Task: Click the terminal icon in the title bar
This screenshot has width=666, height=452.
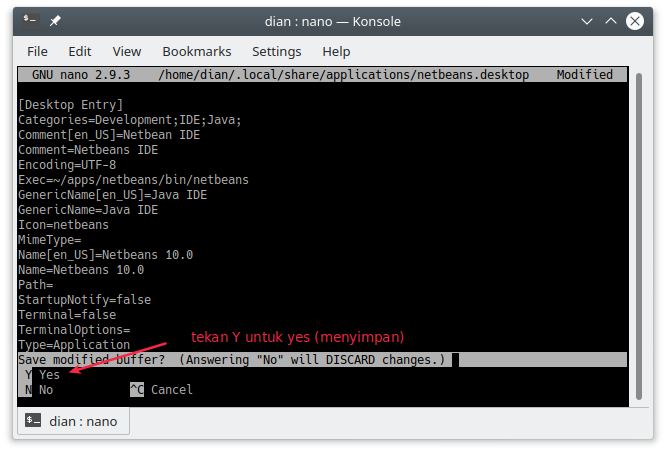Action: [x=31, y=20]
